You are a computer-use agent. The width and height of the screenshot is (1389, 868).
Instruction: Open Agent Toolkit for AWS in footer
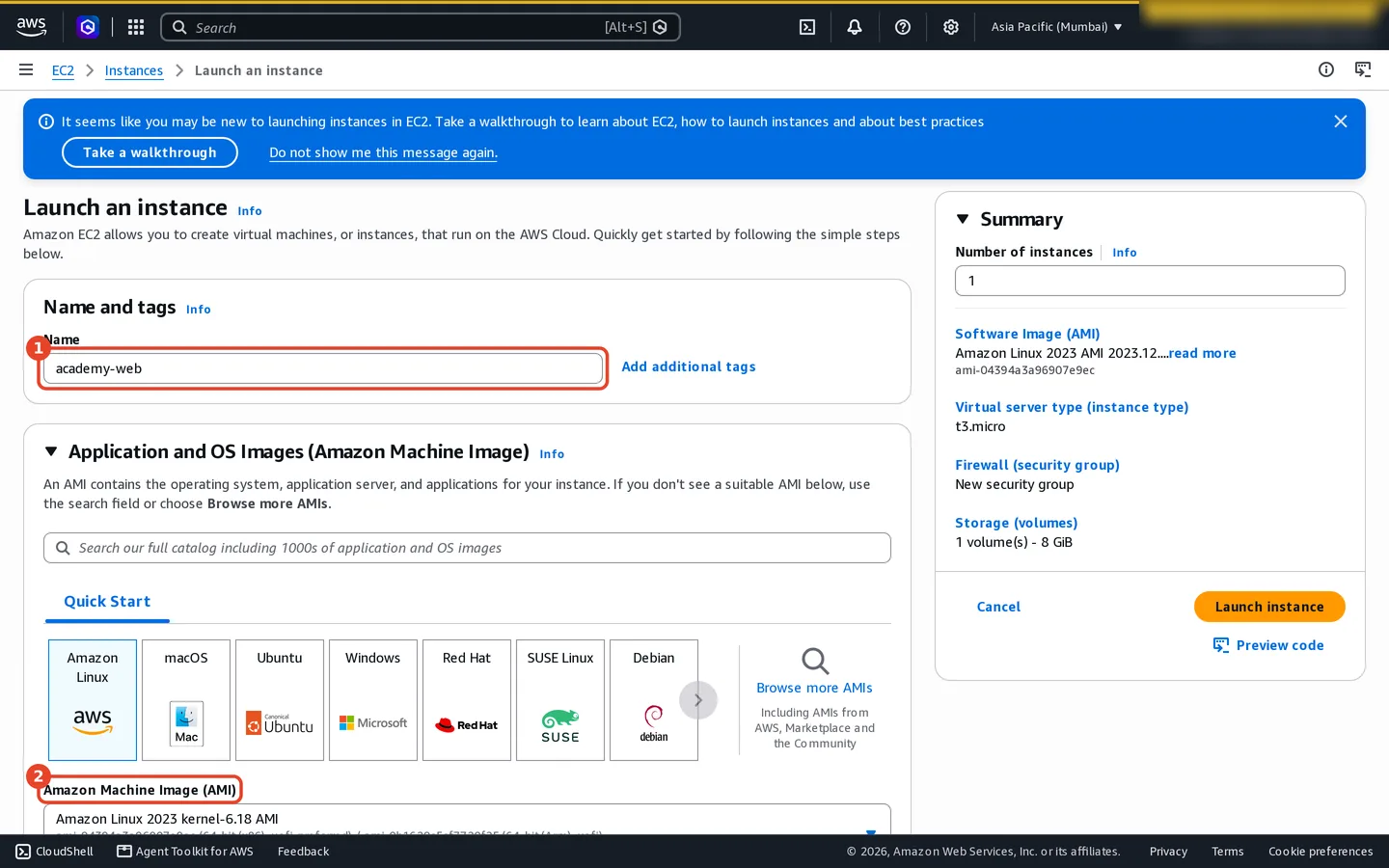click(185, 852)
